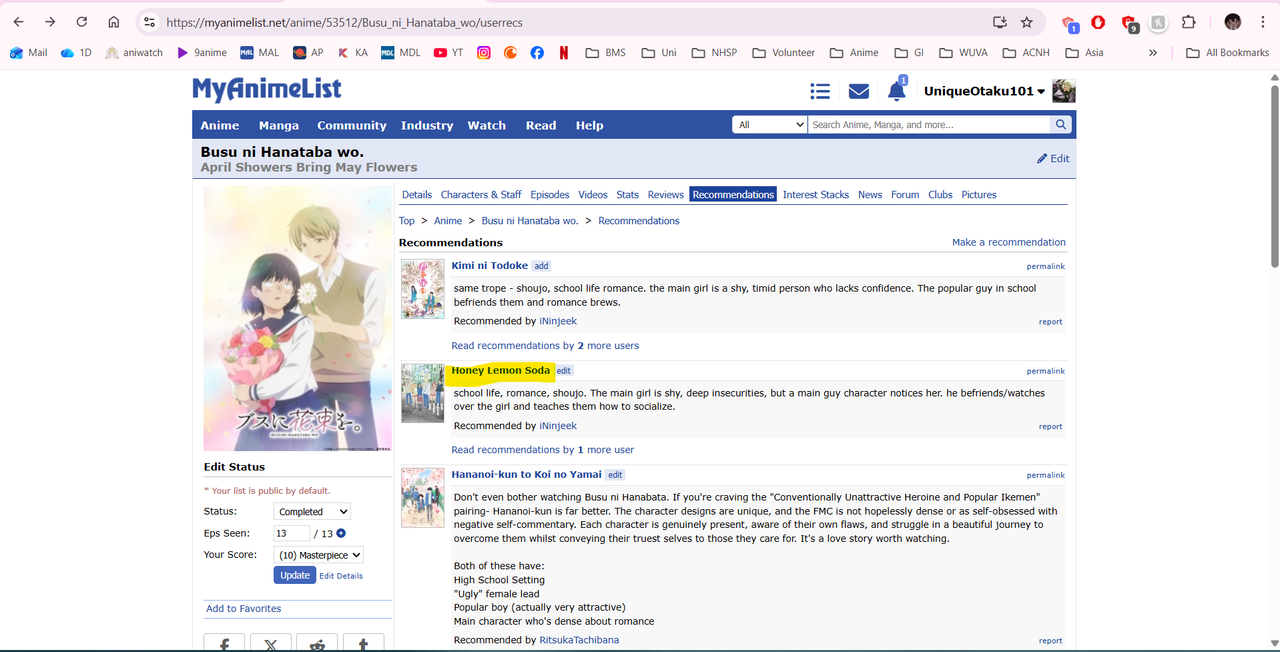This screenshot has height=652, width=1280.
Task: Open the Manga menu in the navigation bar
Action: (279, 125)
